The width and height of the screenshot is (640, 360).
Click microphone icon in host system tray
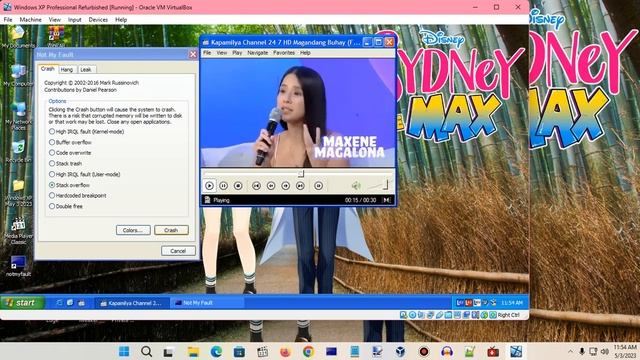(582, 351)
